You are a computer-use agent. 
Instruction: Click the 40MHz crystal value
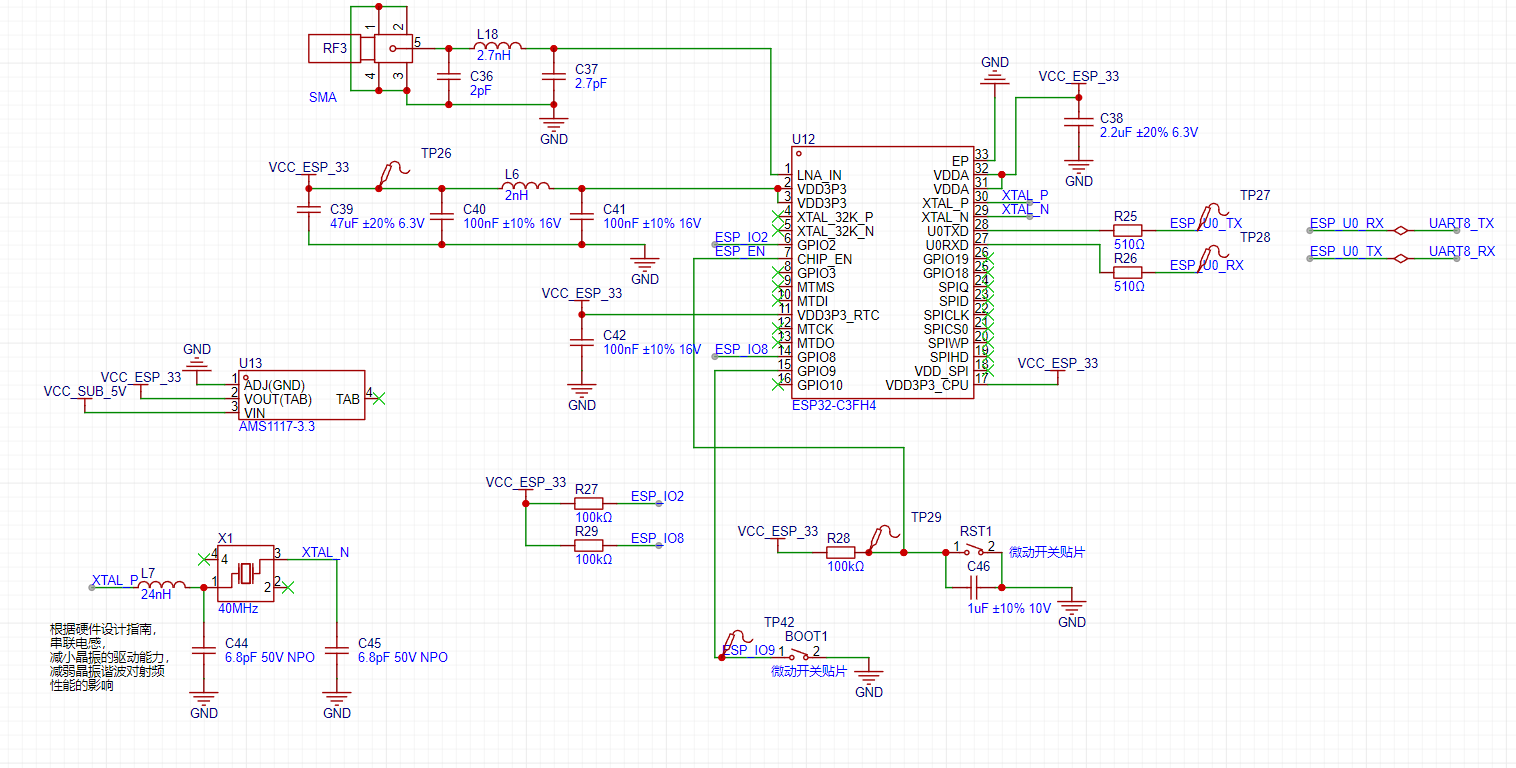pyautogui.click(x=238, y=608)
